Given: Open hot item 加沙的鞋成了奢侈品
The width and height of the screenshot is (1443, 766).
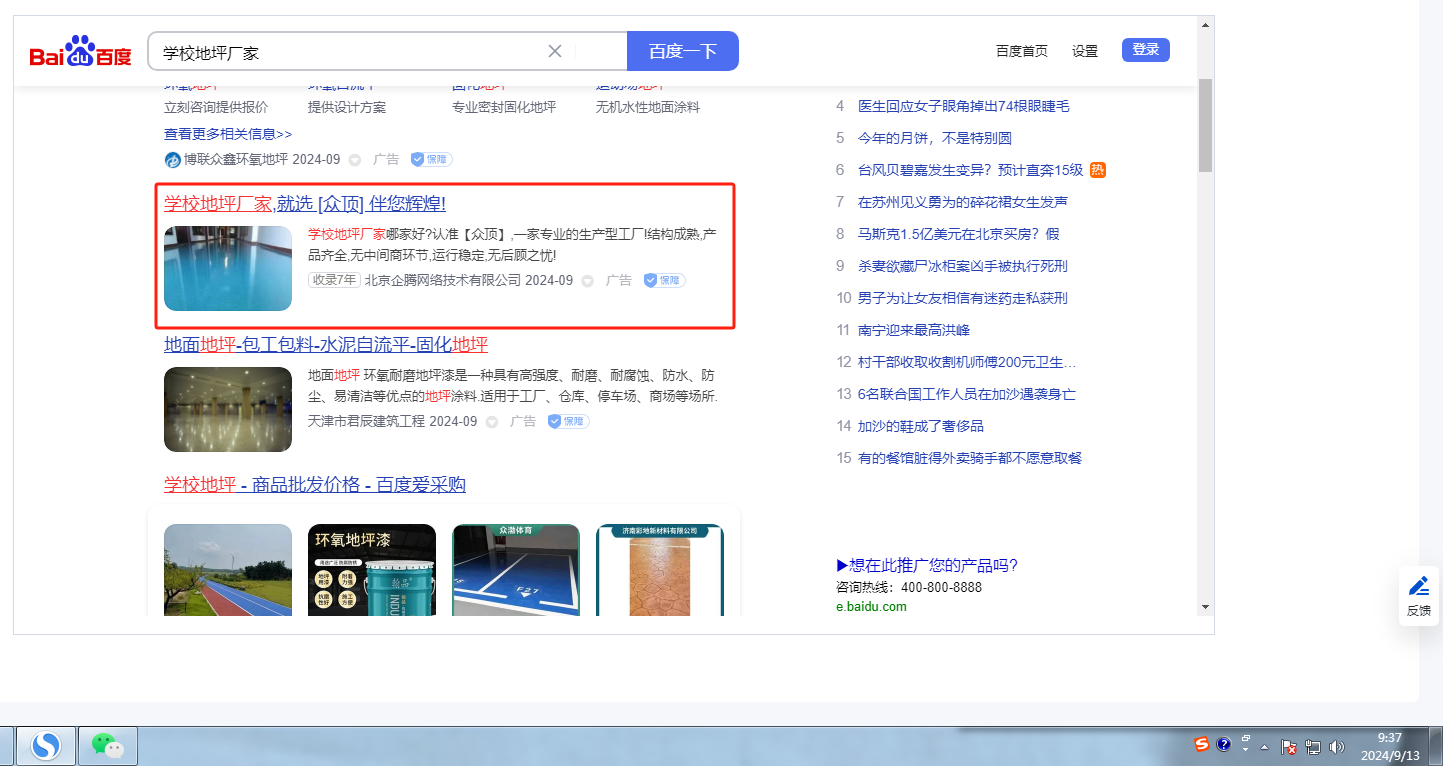Looking at the screenshot, I should (921, 426).
